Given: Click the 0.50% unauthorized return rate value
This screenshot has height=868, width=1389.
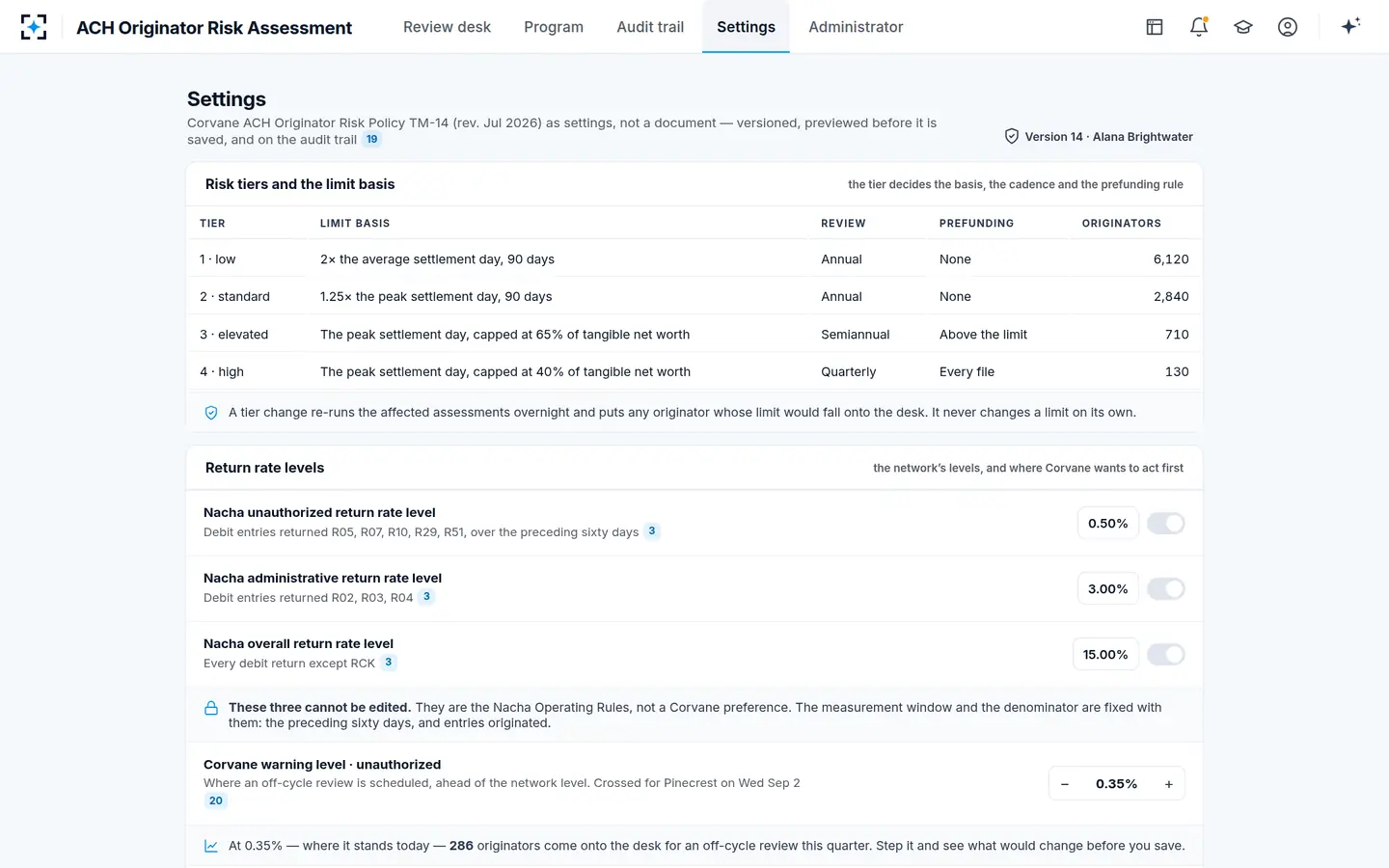Looking at the screenshot, I should point(1108,524).
